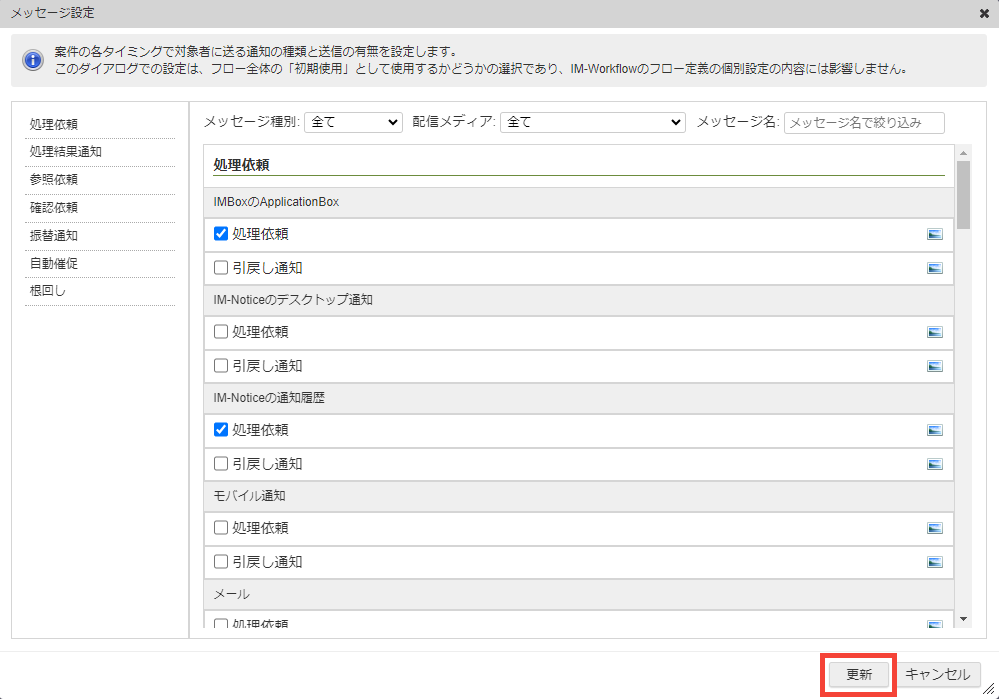The image size is (999, 699).
Task: Click the scrollbar down arrow in message list
Action: pos(963,619)
